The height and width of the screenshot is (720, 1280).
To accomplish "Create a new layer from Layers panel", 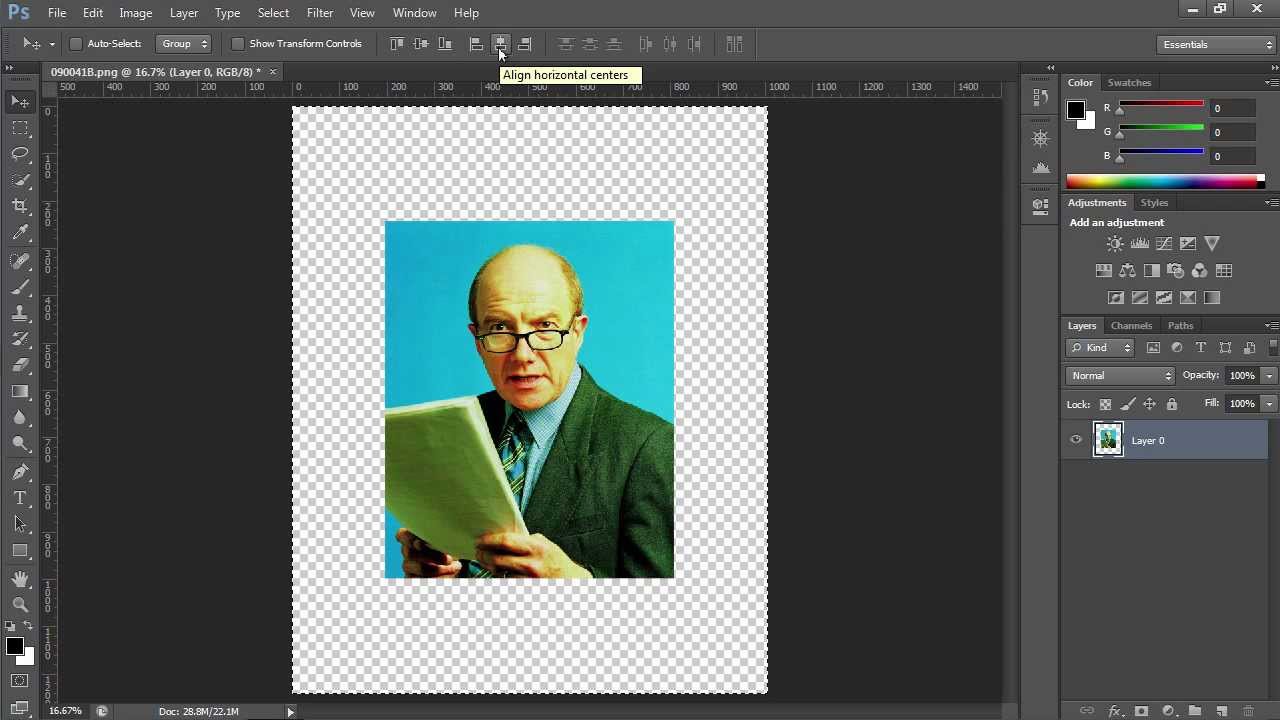I will pyautogui.click(x=1221, y=711).
